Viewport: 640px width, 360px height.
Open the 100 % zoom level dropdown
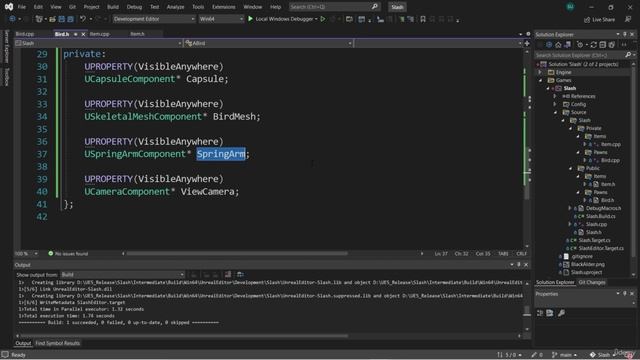pyautogui.click(x=26, y=254)
